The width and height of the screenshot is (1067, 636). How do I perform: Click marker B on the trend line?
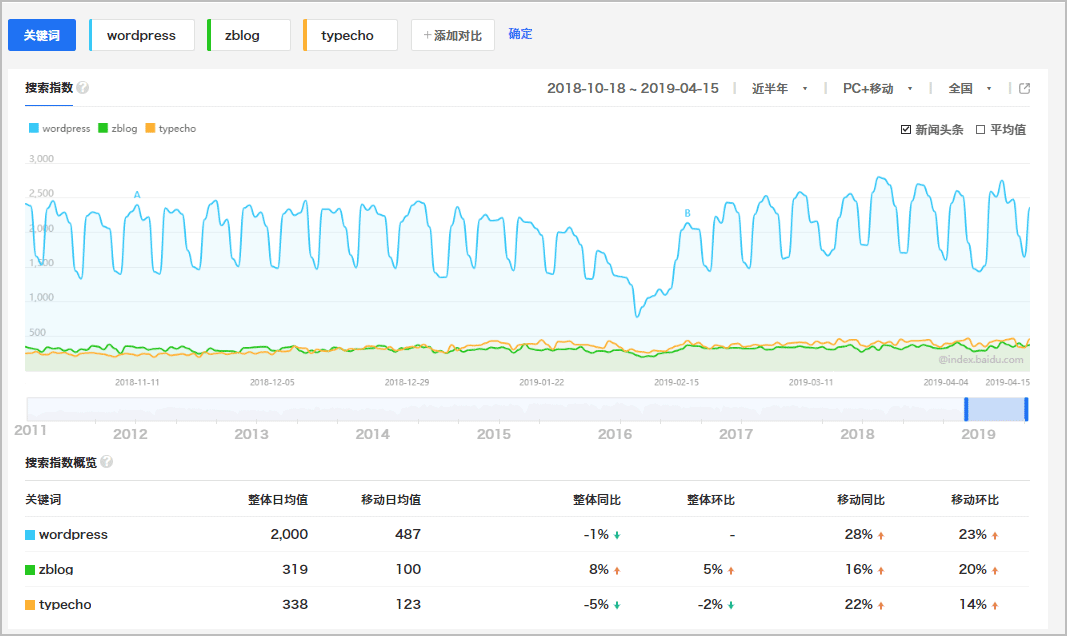click(688, 213)
